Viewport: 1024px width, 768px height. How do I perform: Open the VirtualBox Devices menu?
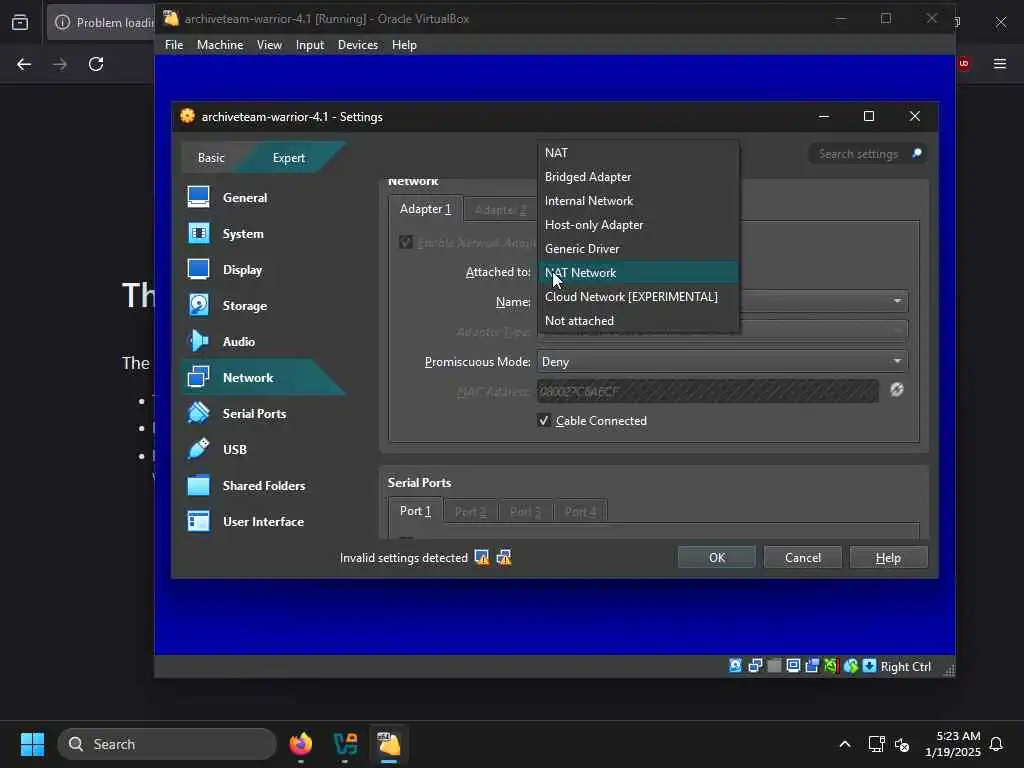pyautogui.click(x=358, y=44)
